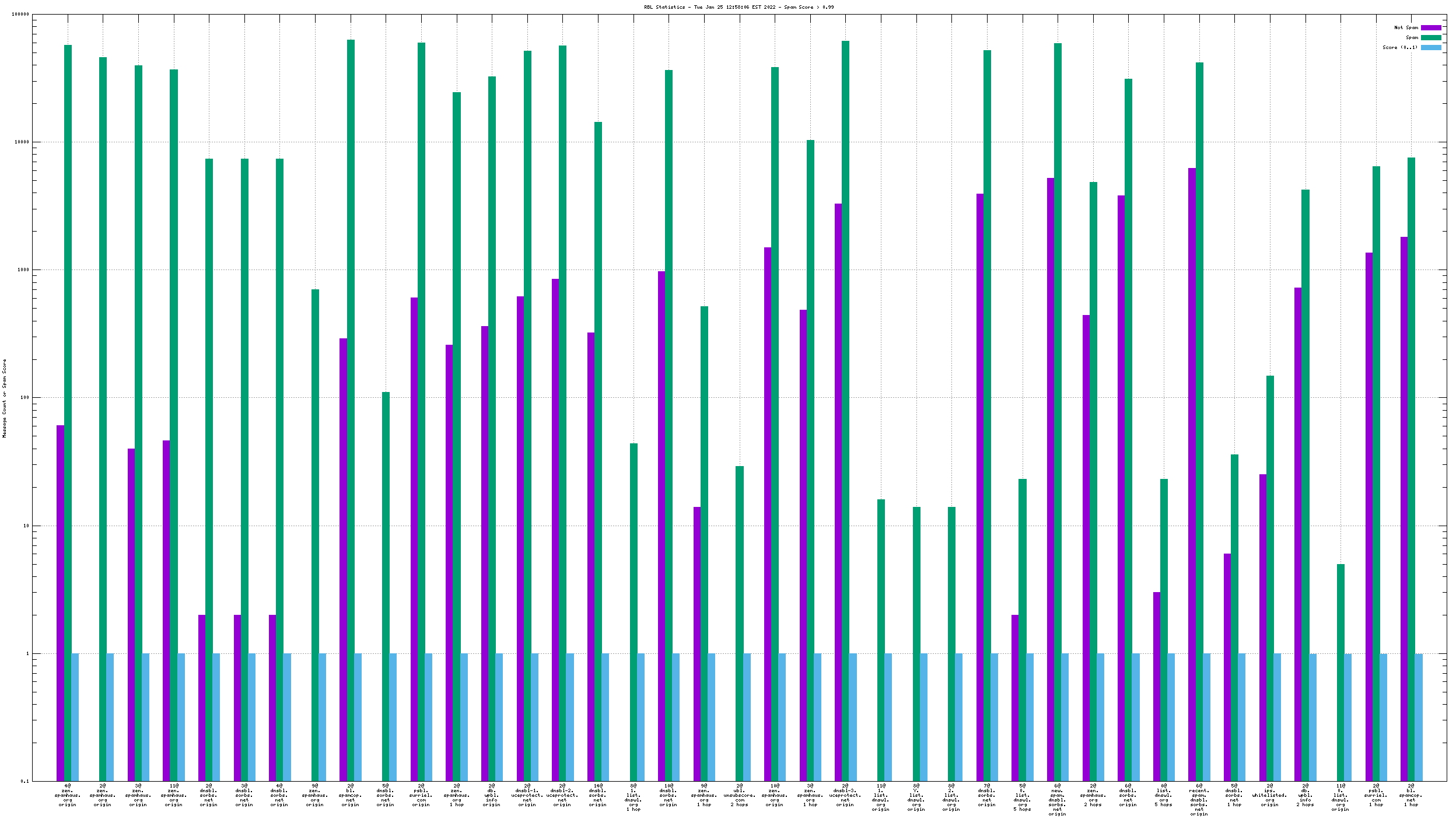This screenshot has height=819, width=1456.
Task: Click the green Spam legend swatch
Action: click(x=1430, y=37)
